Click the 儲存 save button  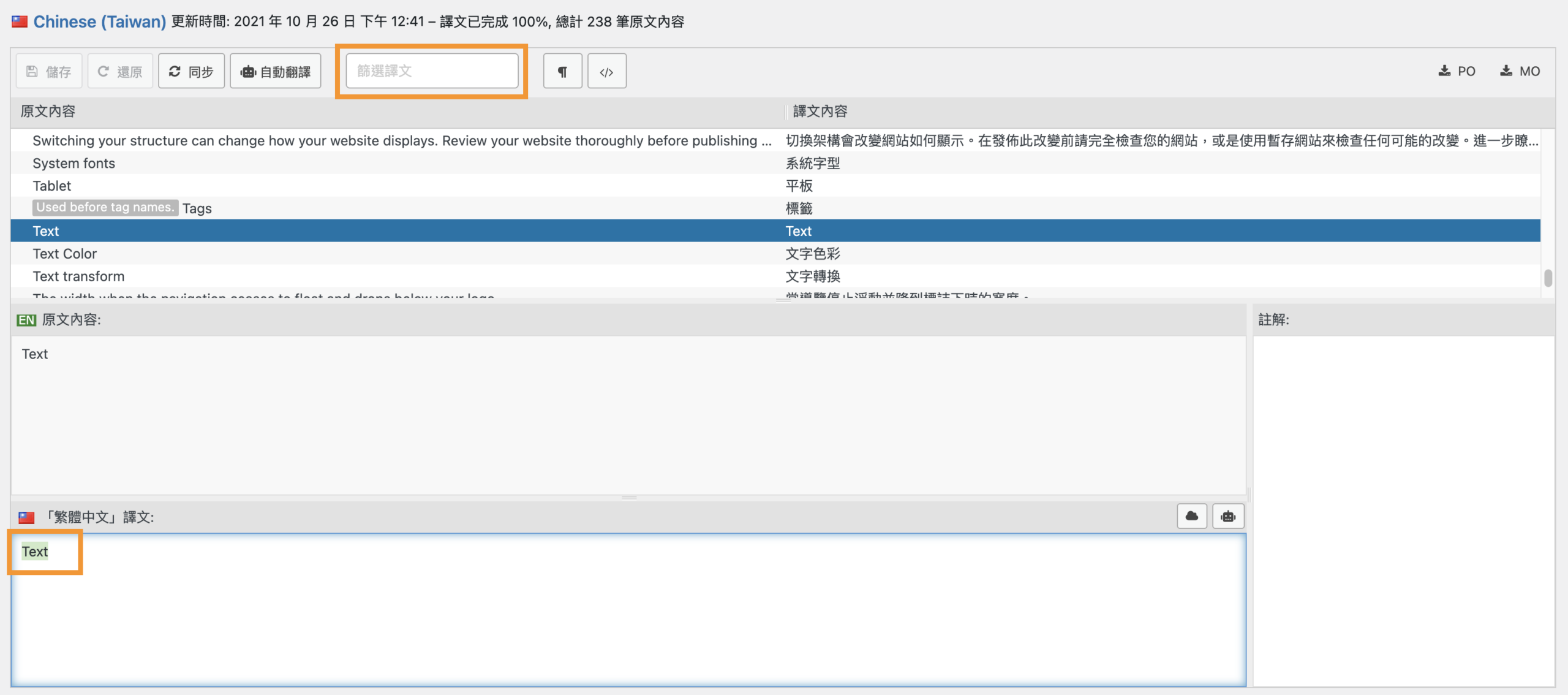click(49, 72)
